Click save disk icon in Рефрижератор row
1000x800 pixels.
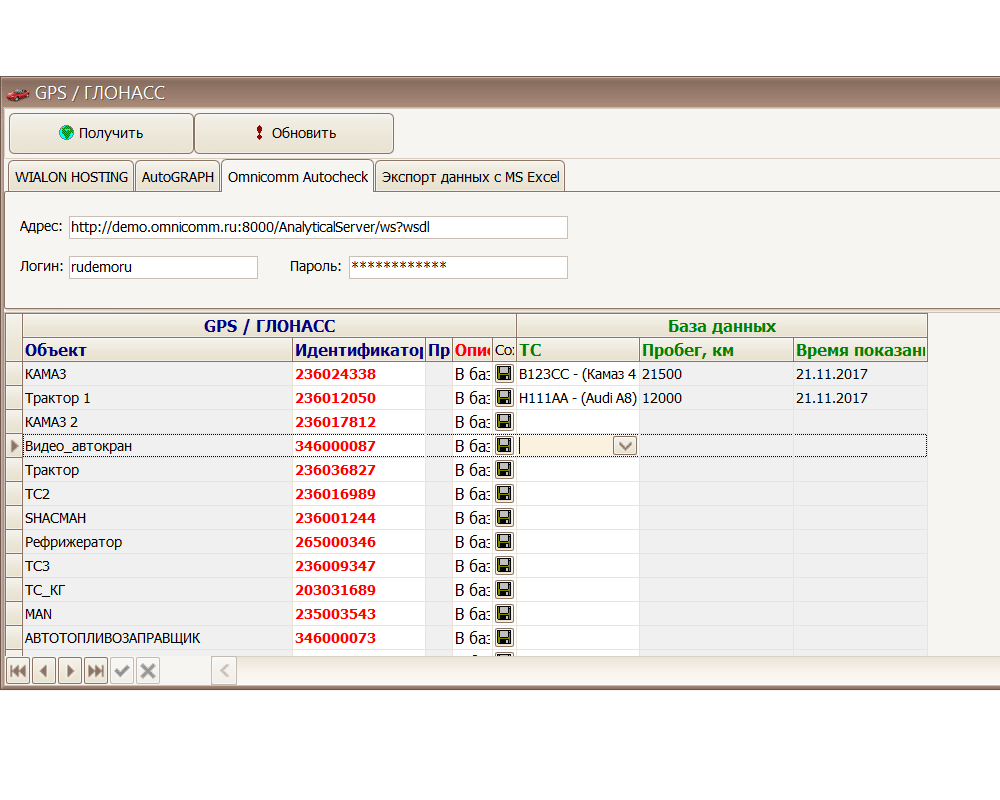(504, 542)
